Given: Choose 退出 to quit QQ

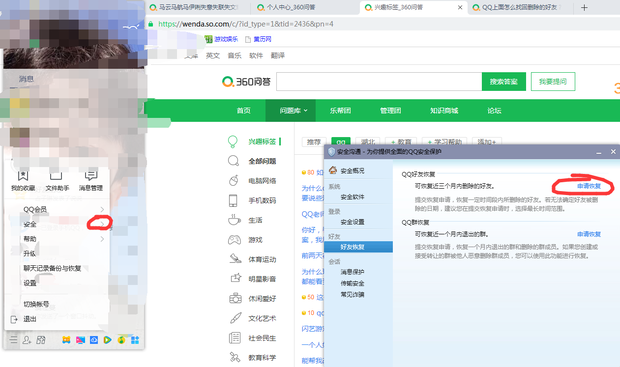Looking at the screenshot, I should click(x=30, y=319).
